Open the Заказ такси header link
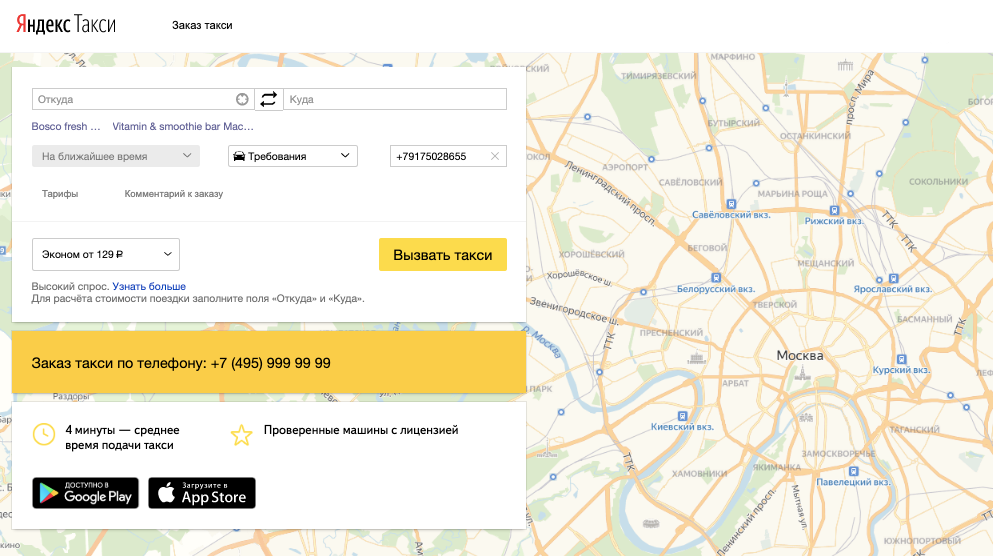 tap(202, 25)
